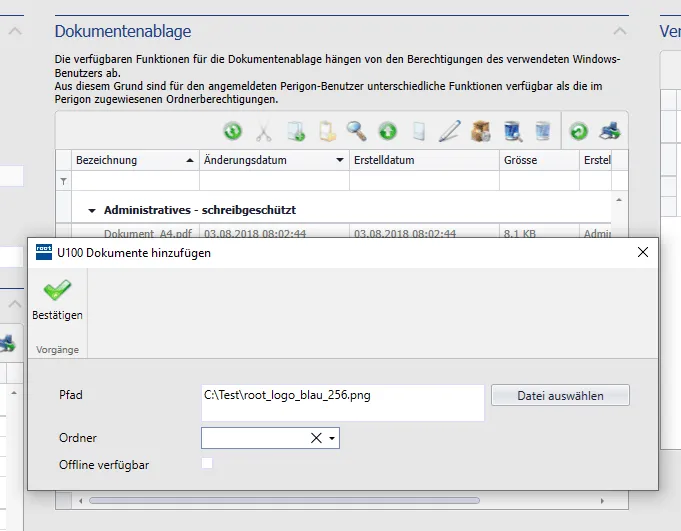Click the grey trash can delete icon
Screen dimensions: 681x531
tap(543, 131)
